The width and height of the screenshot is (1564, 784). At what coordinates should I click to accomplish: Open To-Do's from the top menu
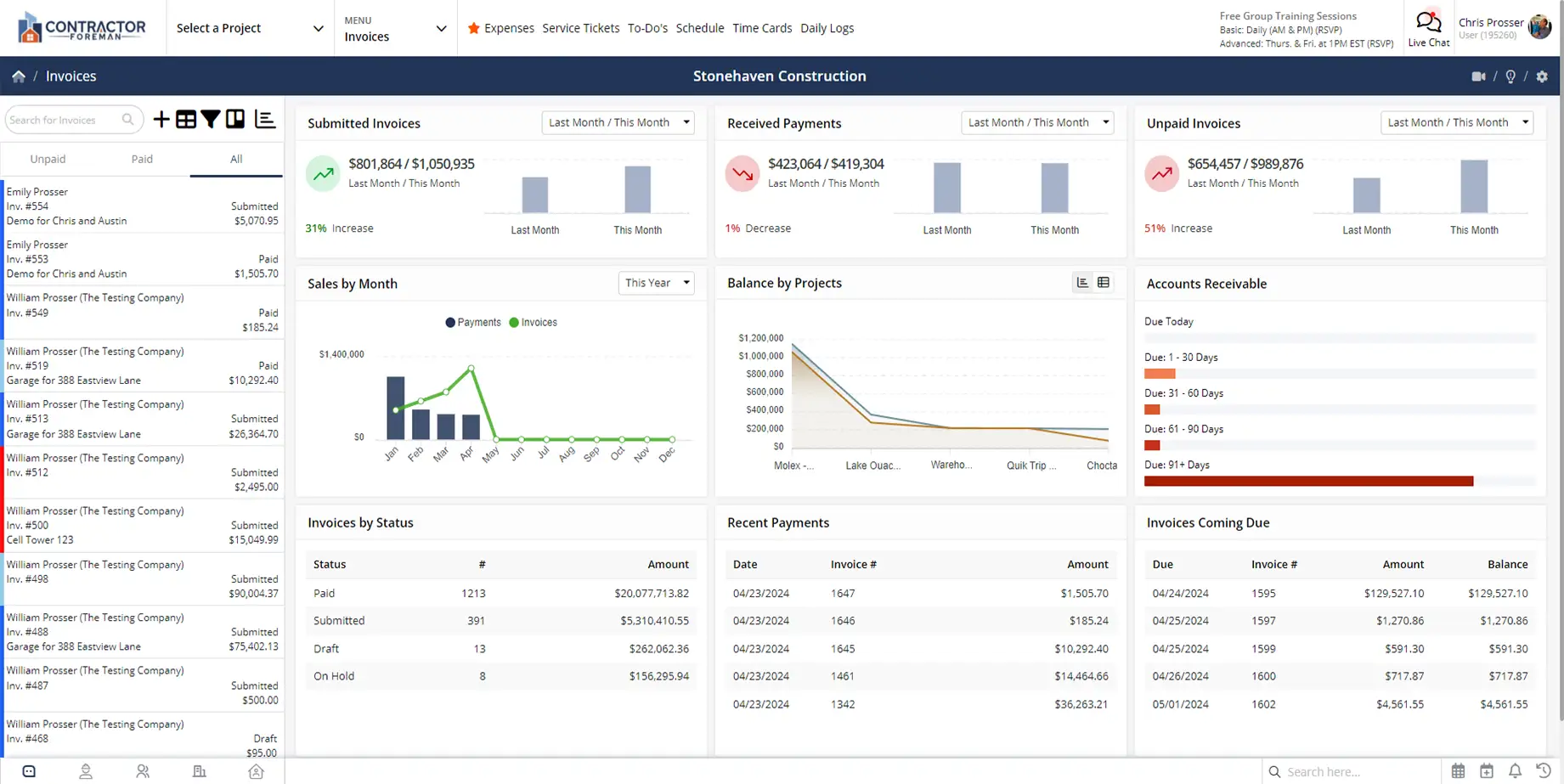coord(647,28)
